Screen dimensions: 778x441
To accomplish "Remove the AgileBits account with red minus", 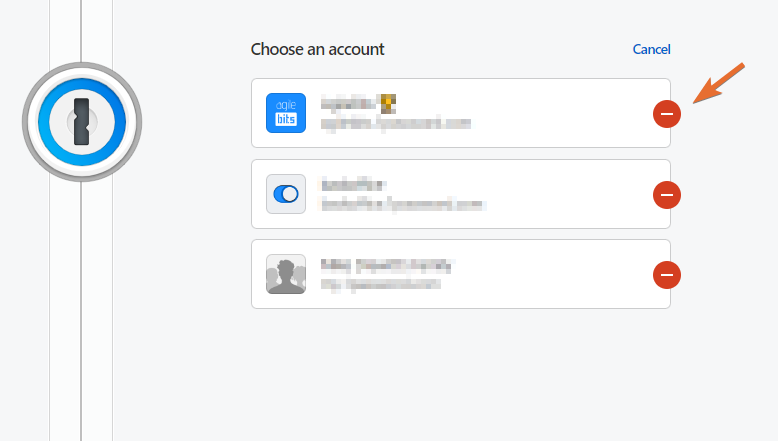I will pos(667,114).
